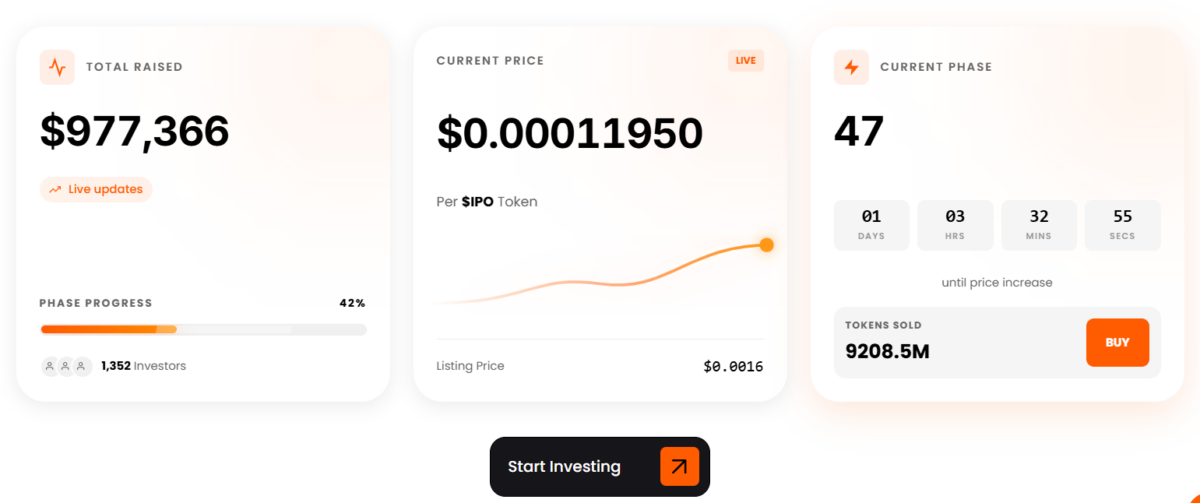The image size is (1200, 503).
Task: Click the SECS countdown box
Action: coord(1122,225)
